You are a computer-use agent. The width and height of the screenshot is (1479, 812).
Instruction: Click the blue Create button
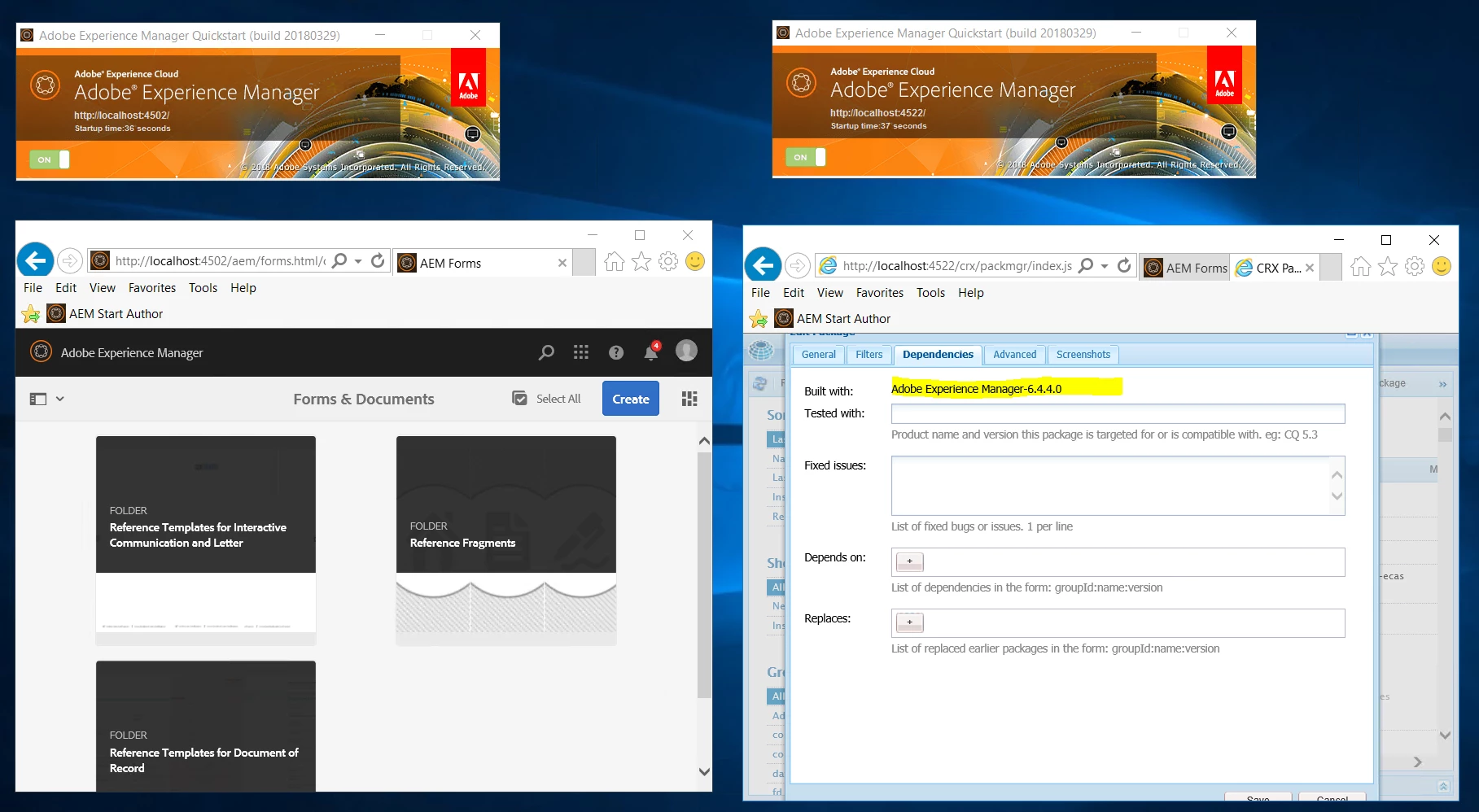coord(631,399)
